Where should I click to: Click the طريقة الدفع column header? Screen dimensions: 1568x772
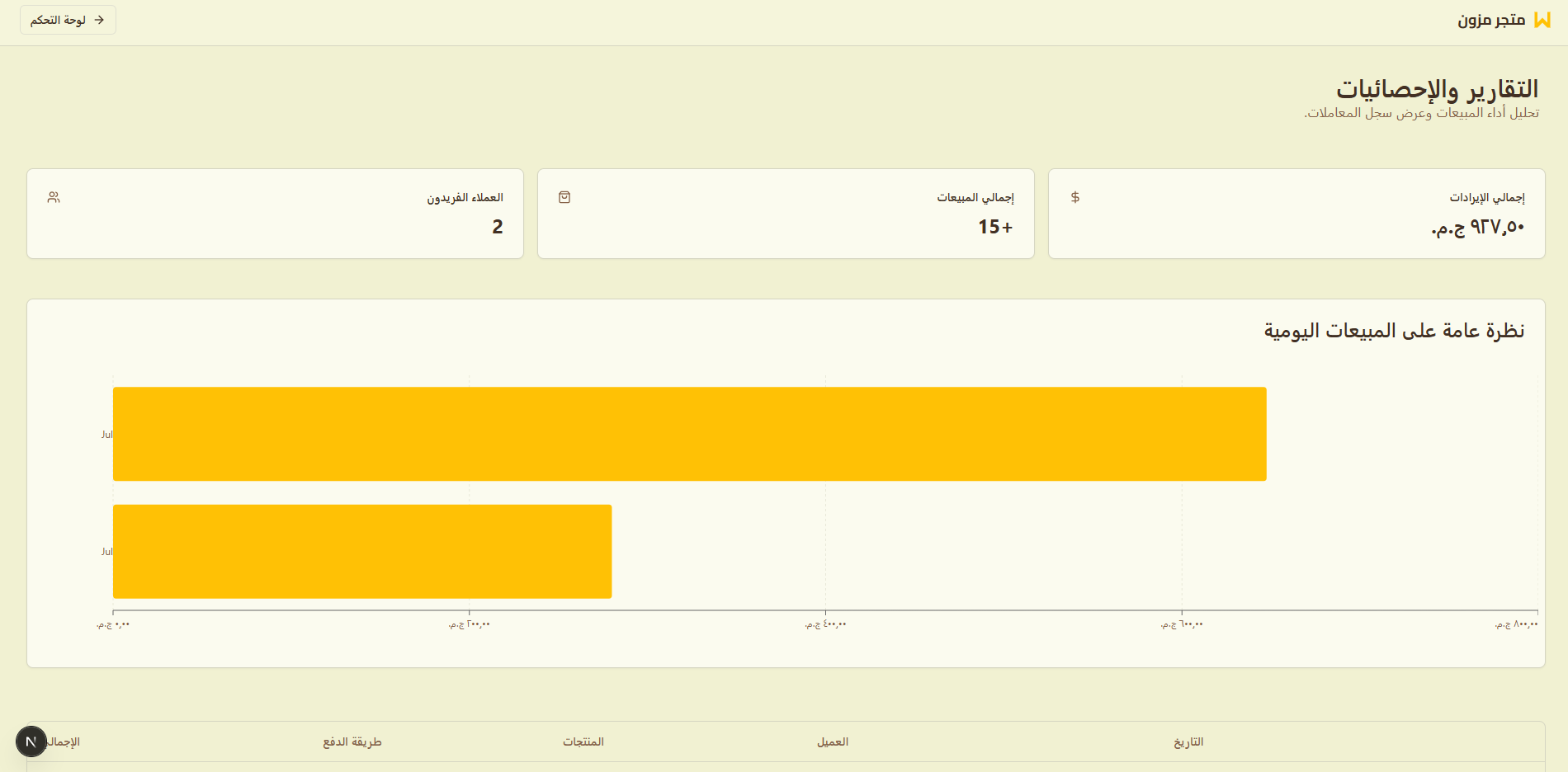(x=352, y=741)
